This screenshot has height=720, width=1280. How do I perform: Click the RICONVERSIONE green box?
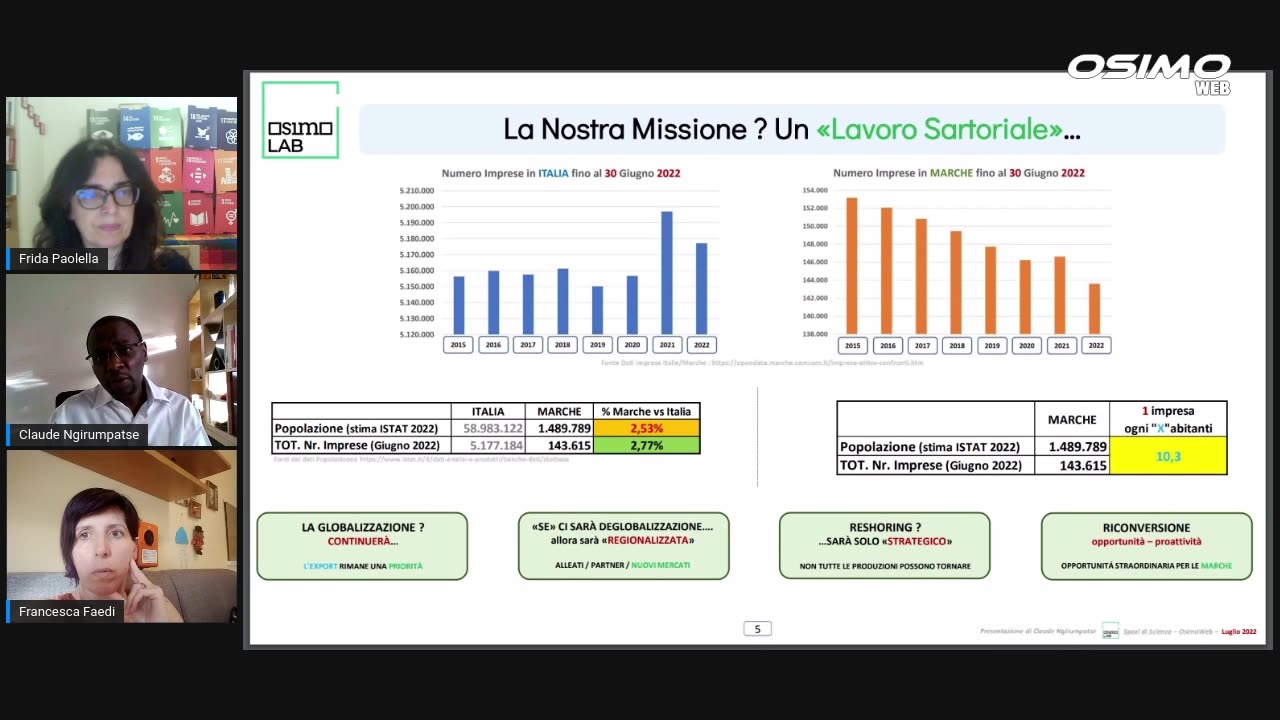(x=1146, y=546)
